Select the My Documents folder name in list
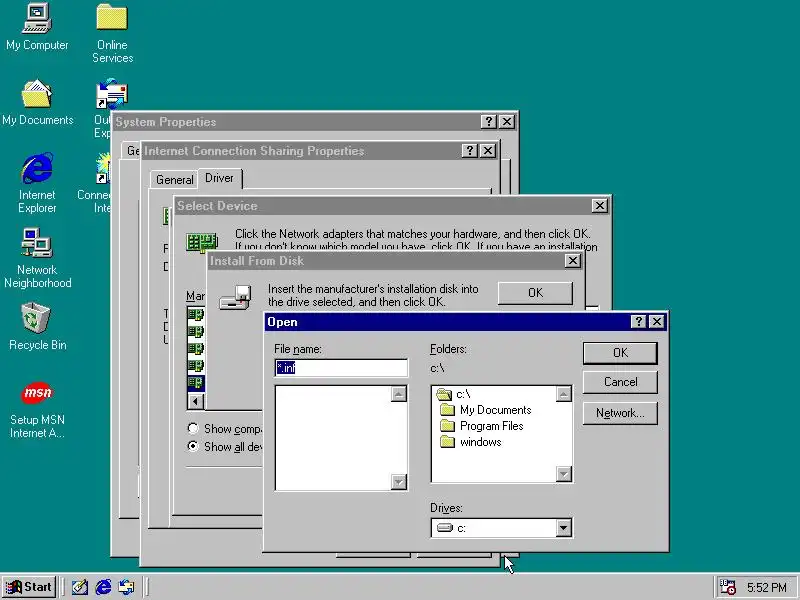The image size is (800, 600). pos(495,410)
